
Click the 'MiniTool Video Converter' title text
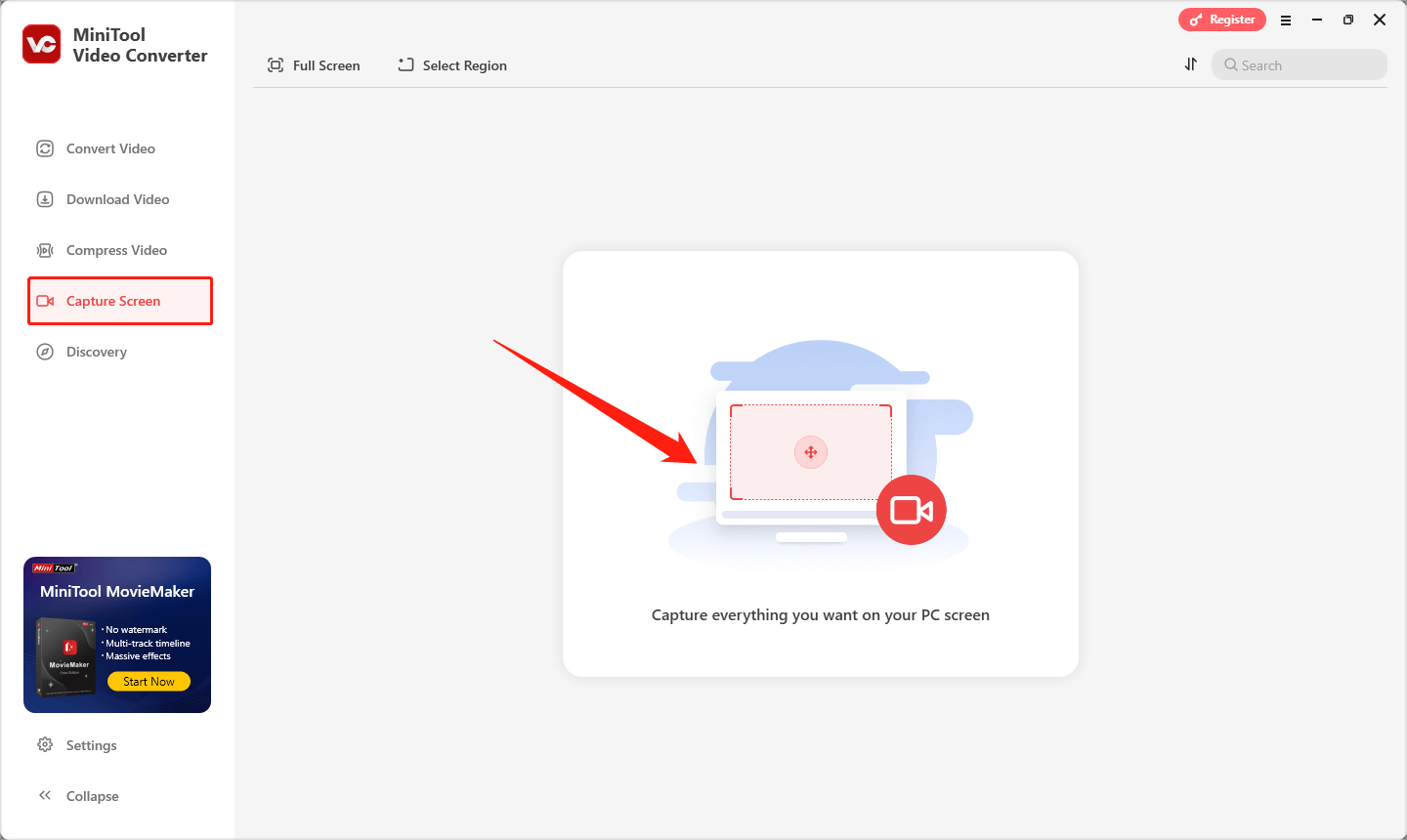coord(140,45)
